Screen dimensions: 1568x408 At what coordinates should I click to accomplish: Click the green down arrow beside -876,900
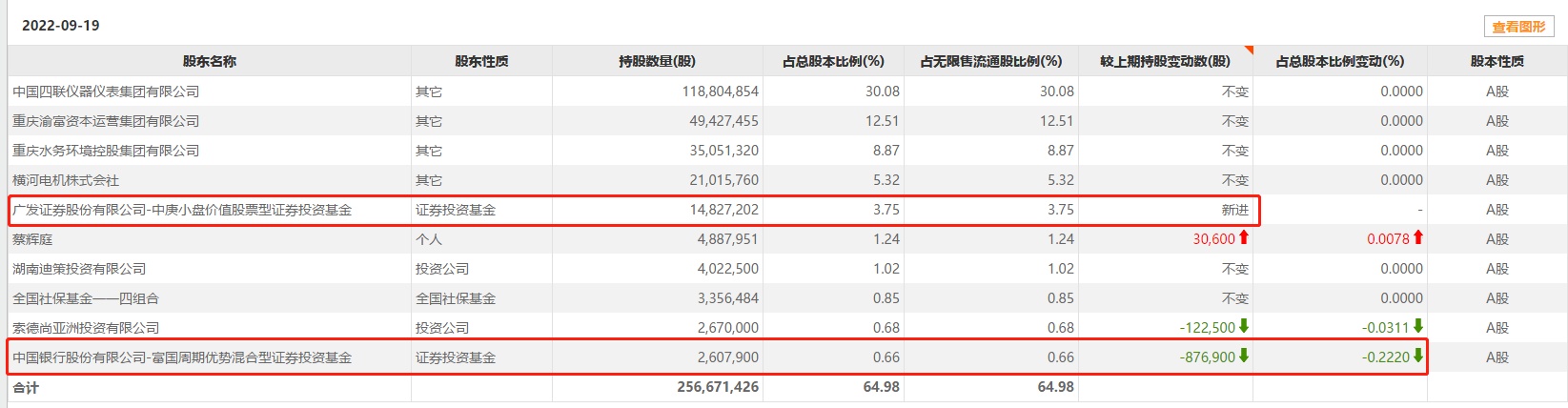point(1244,357)
